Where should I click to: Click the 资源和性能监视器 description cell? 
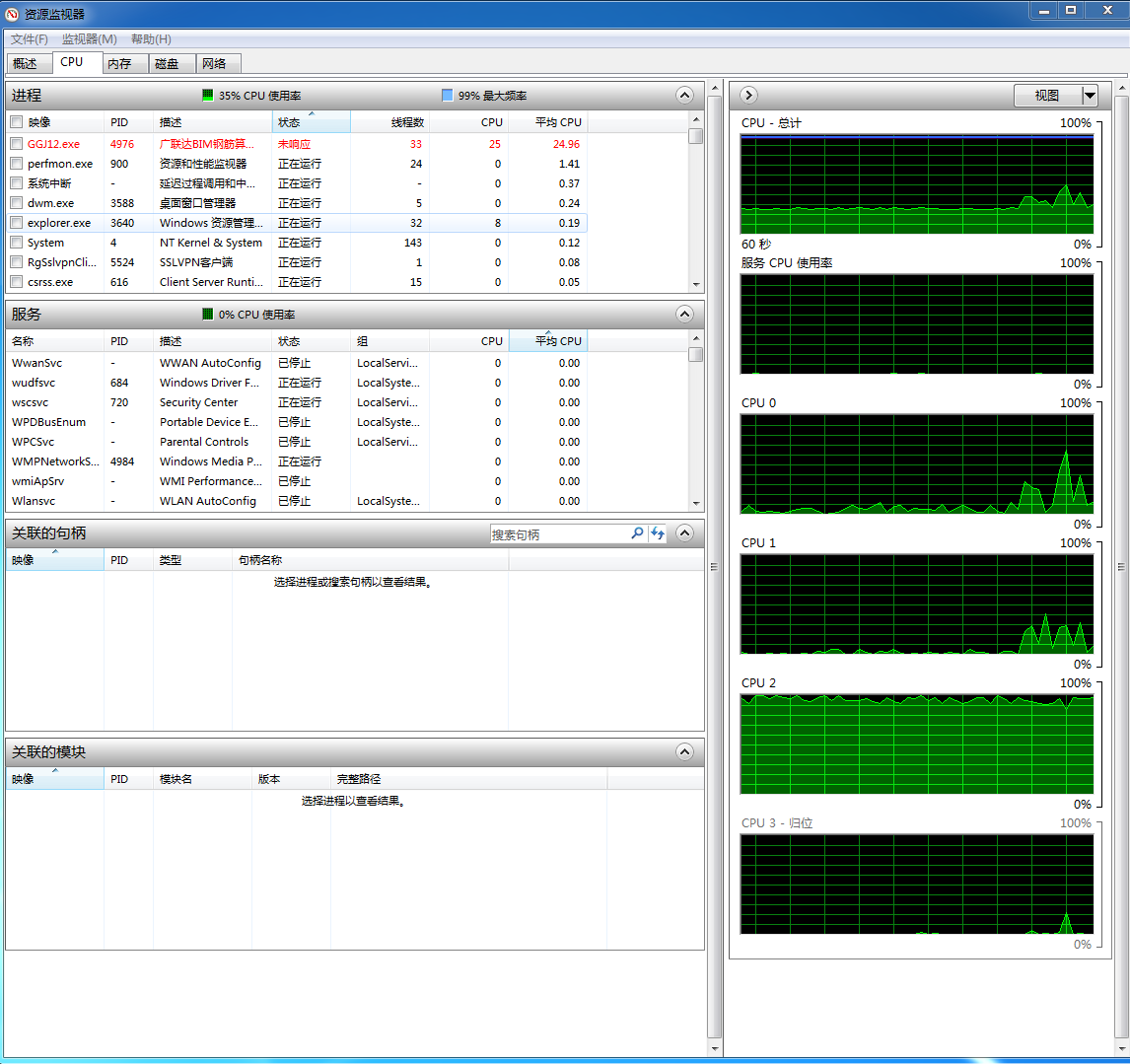[202, 164]
